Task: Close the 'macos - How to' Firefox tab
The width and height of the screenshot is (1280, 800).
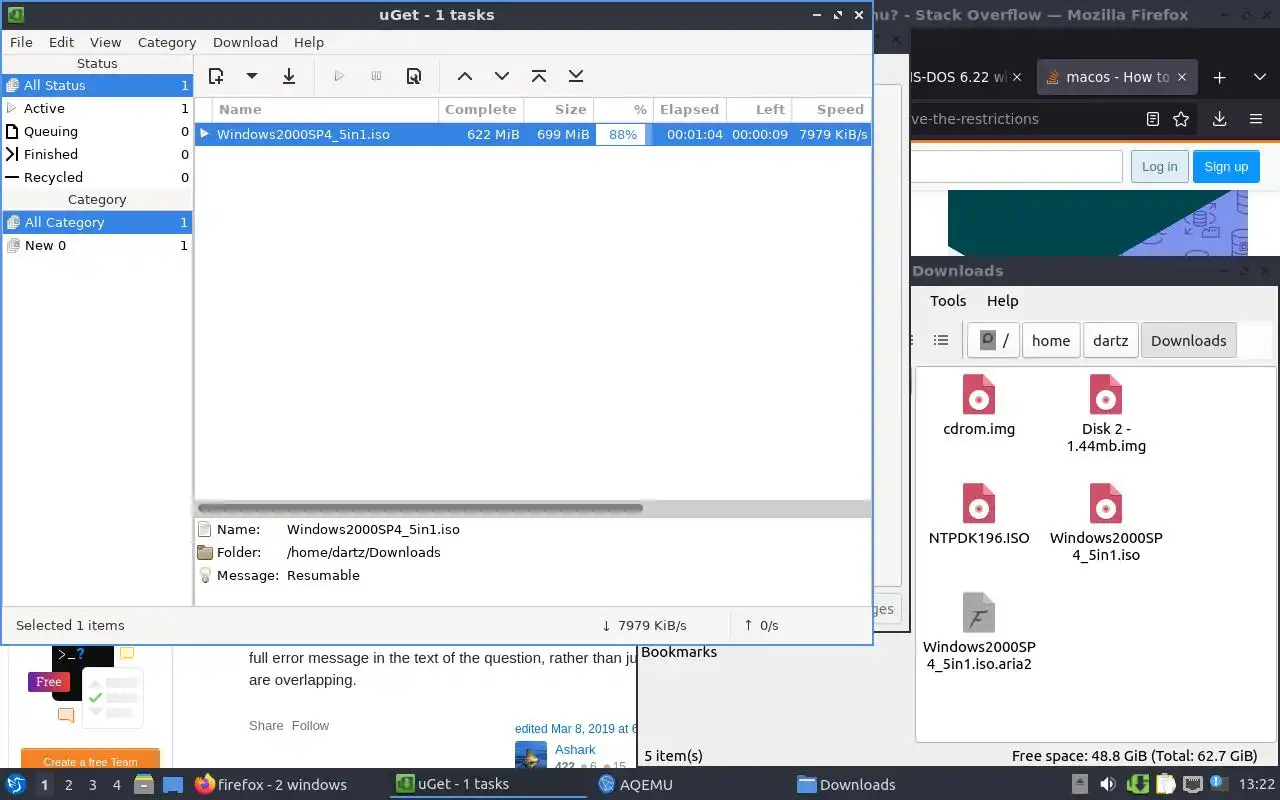Action: pyautogui.click(x=1183, y=77)
